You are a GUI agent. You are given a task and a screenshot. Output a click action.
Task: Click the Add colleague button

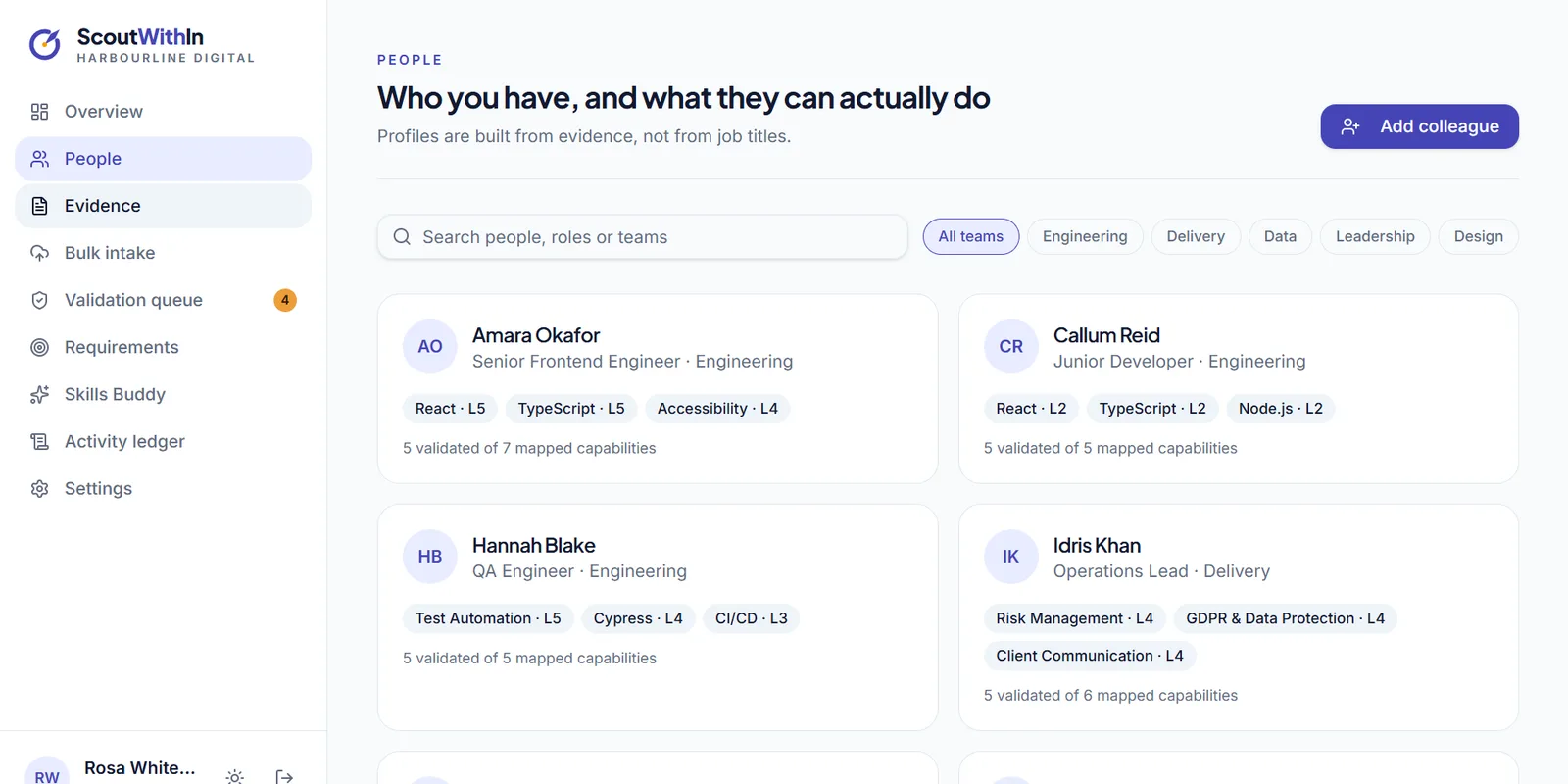coord(1419,126)
